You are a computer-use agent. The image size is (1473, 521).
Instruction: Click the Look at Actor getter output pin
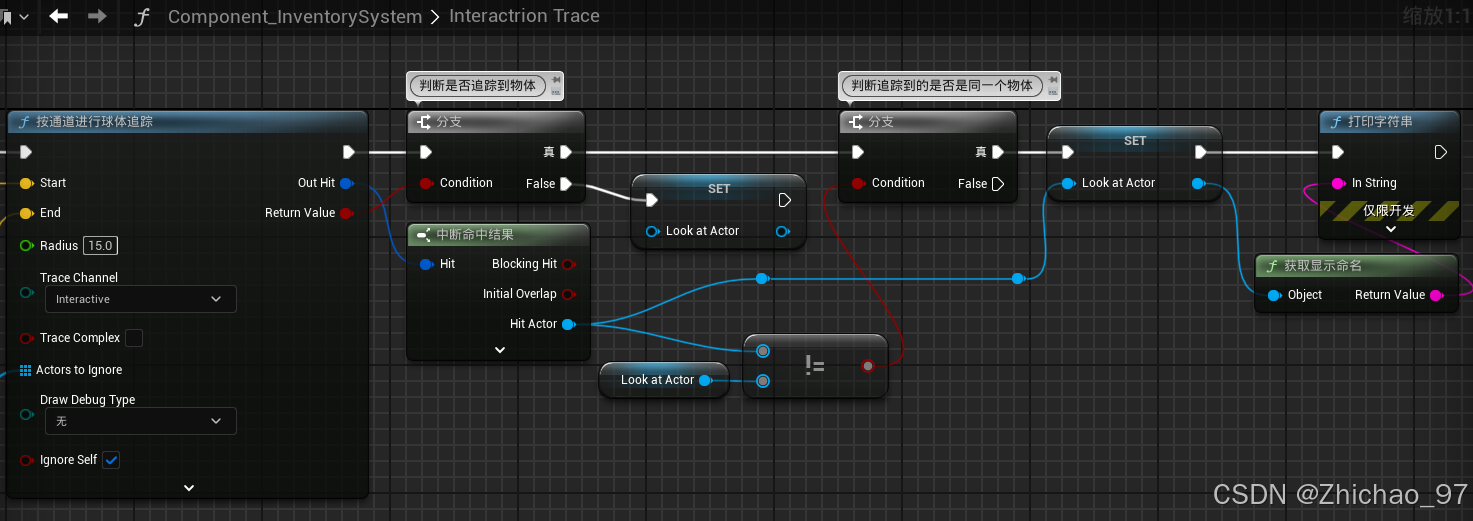[704, 380]
